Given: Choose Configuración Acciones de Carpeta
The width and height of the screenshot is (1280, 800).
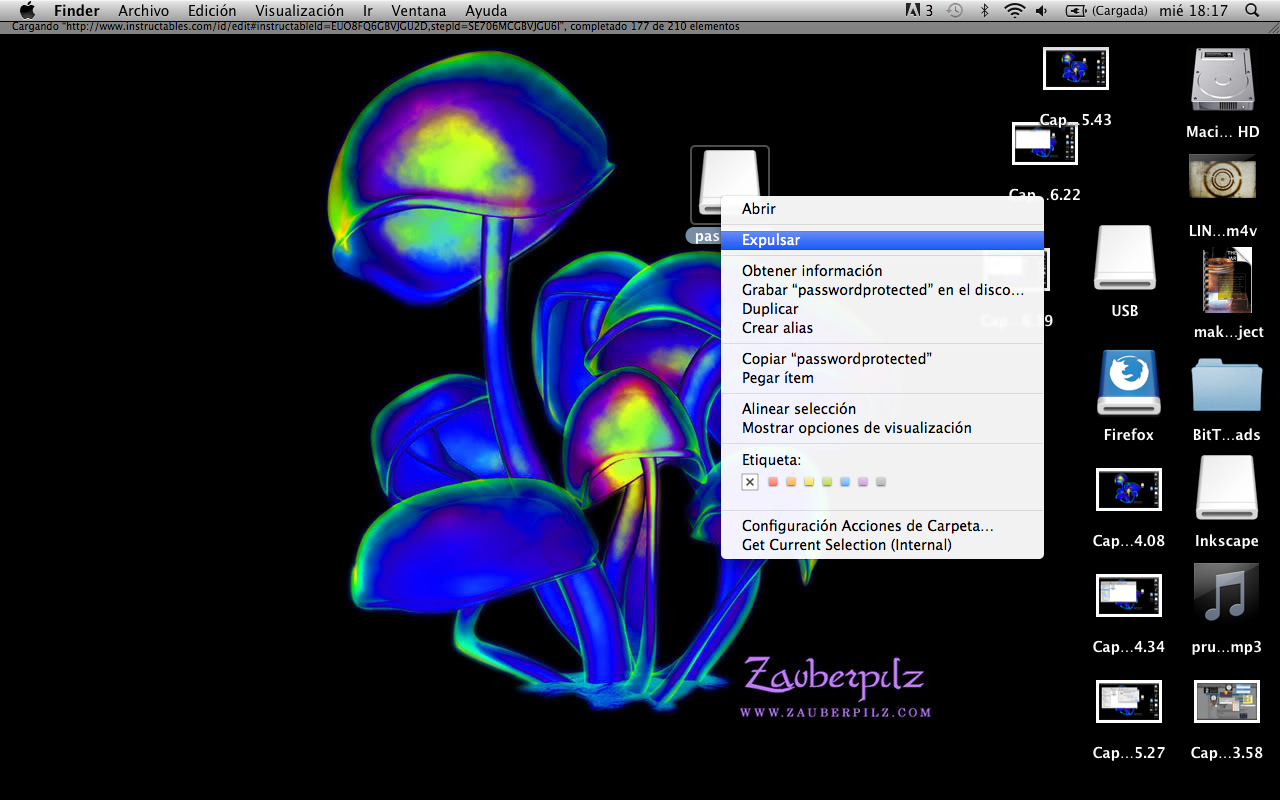Looking at the screenshot, I should click(882, 526).
